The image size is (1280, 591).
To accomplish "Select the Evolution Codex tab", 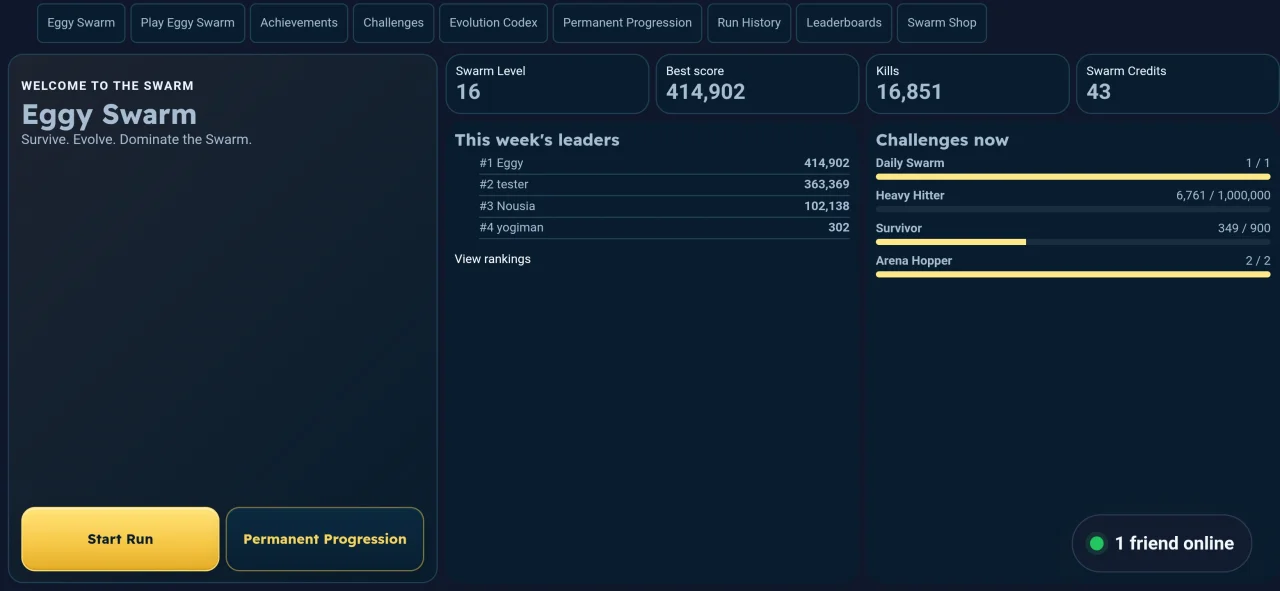I will coord(493,23).
